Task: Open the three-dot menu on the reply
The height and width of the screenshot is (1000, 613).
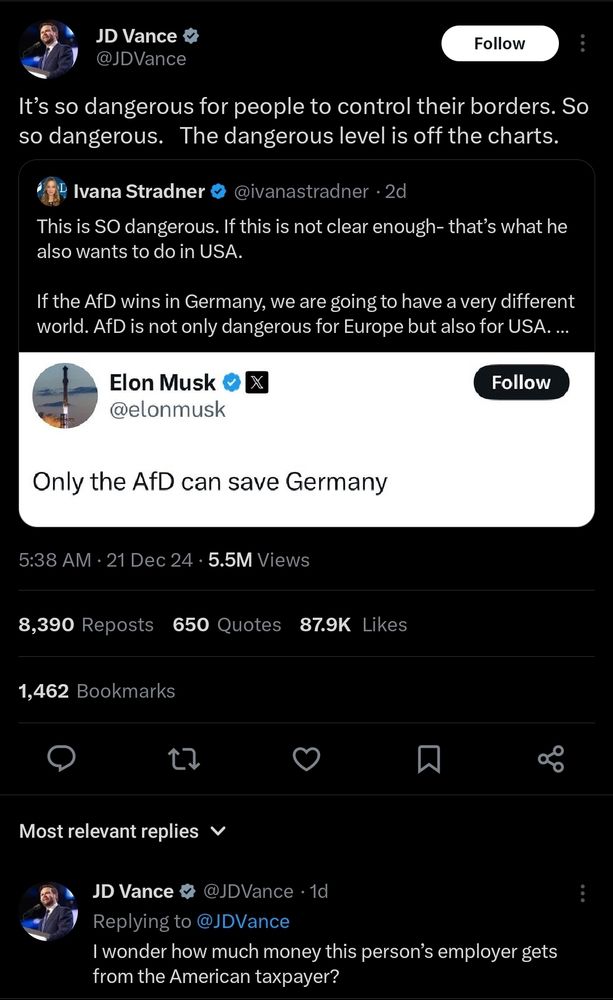Action: coord(583,892)
